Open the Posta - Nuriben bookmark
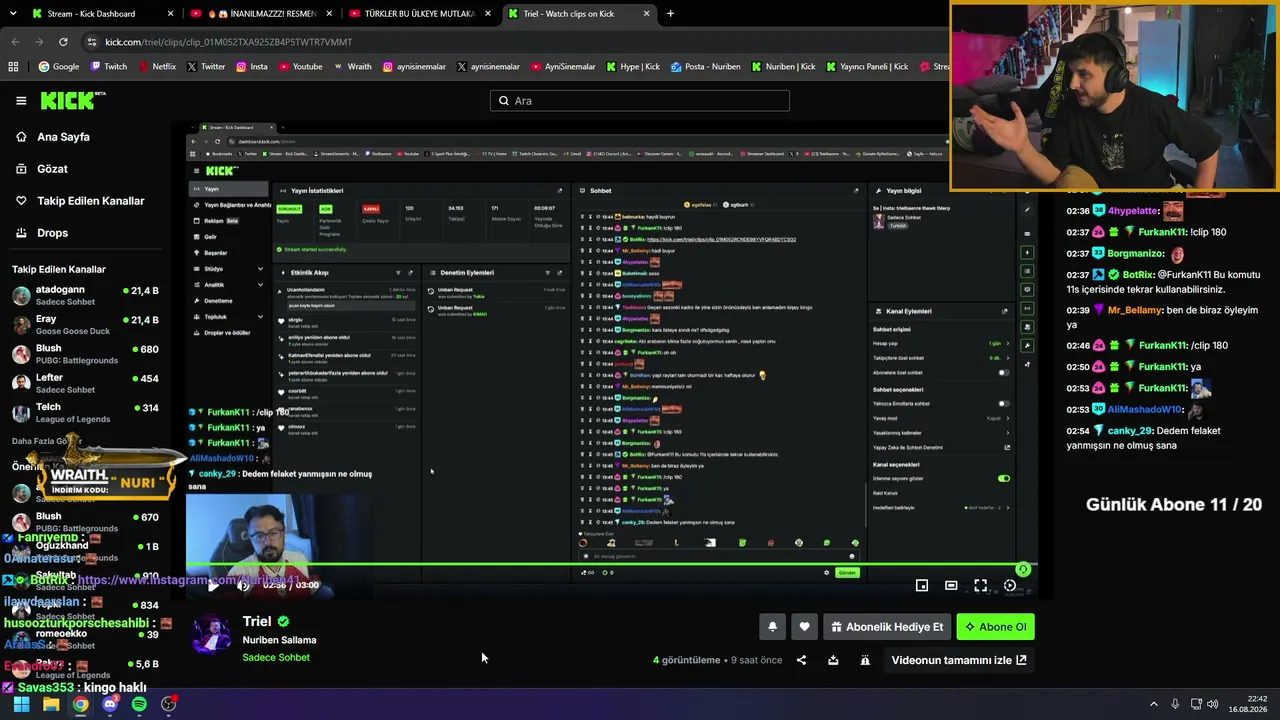This screenshot has height=720, width=1280. [706, 67]
